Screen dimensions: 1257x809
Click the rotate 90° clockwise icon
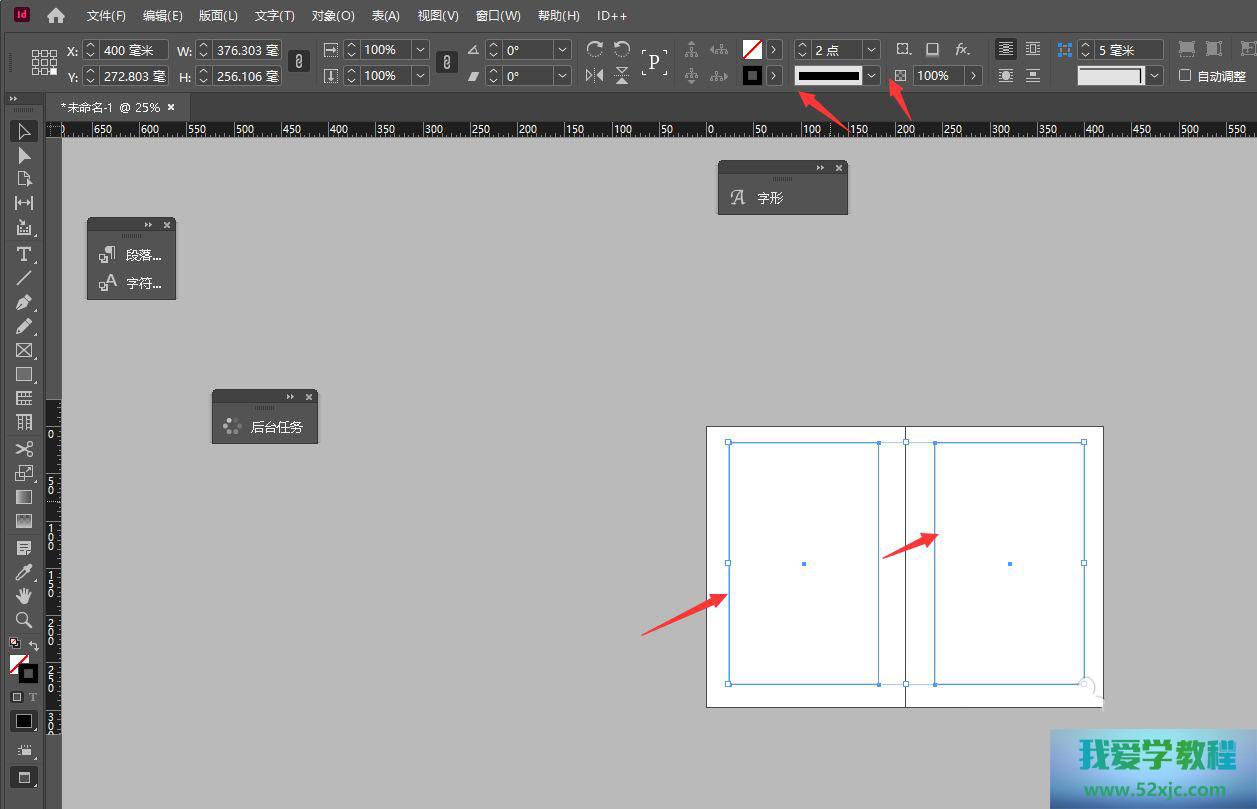tap(595, 49)
